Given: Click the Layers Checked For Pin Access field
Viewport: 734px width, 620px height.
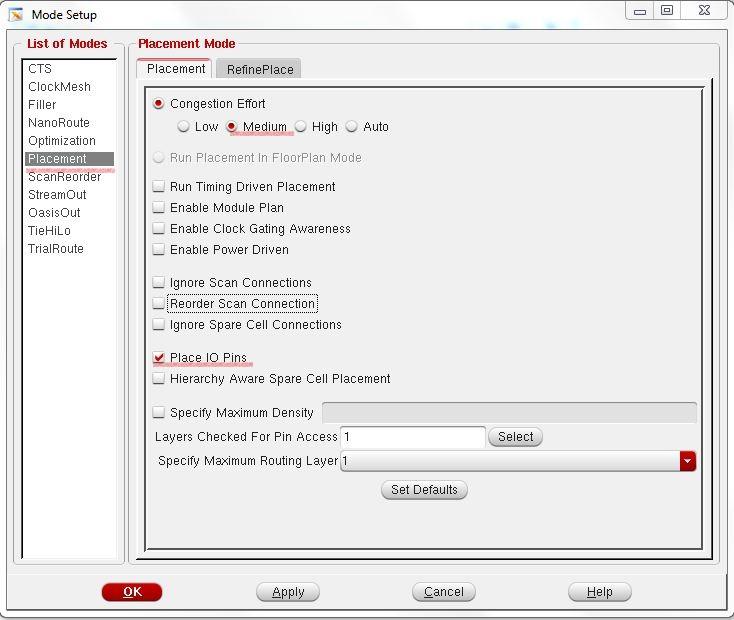Looking at the screenshot, I should 413,437.
